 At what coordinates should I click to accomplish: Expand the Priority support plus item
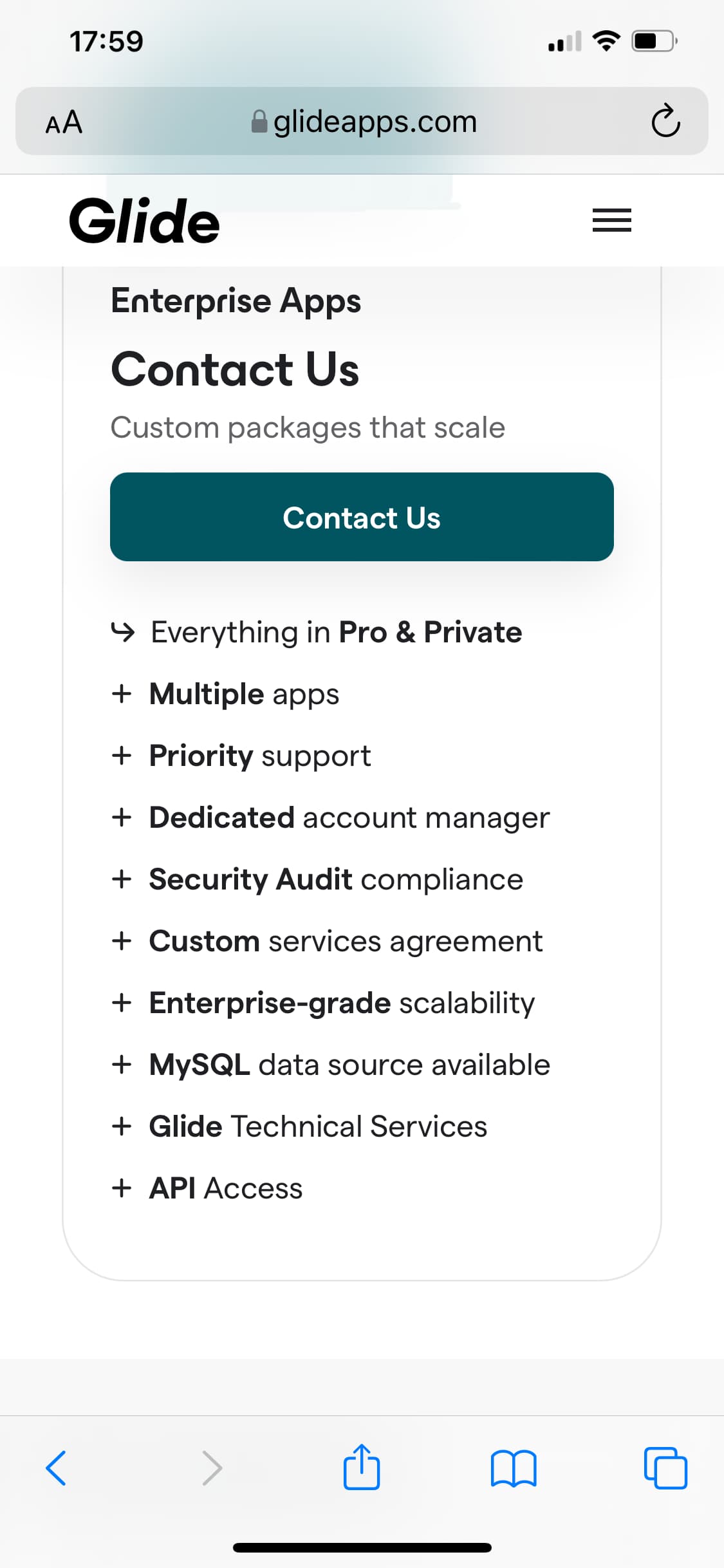(x=241, y=756)
